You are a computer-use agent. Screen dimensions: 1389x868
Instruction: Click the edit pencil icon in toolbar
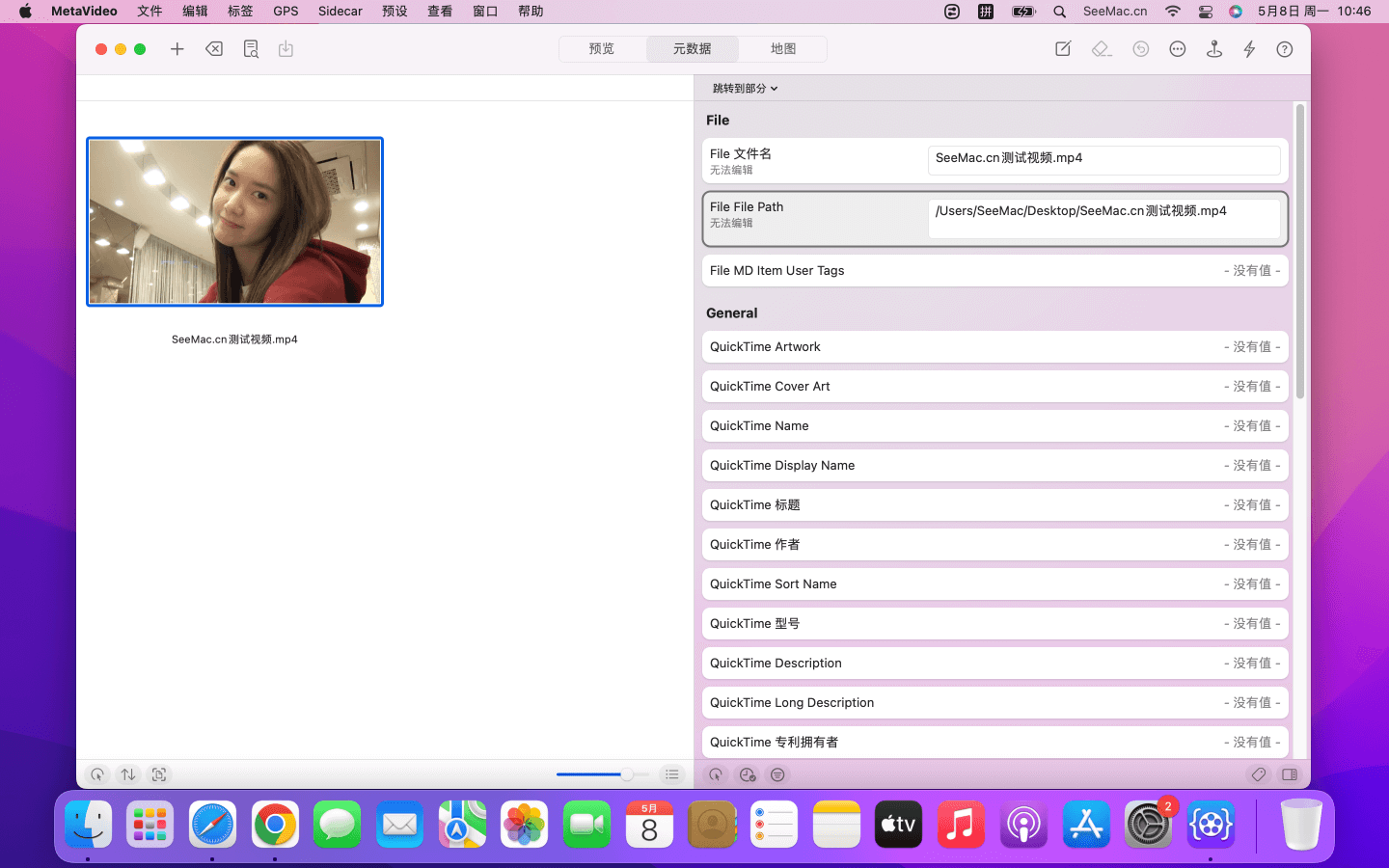tap(1063, 49)
